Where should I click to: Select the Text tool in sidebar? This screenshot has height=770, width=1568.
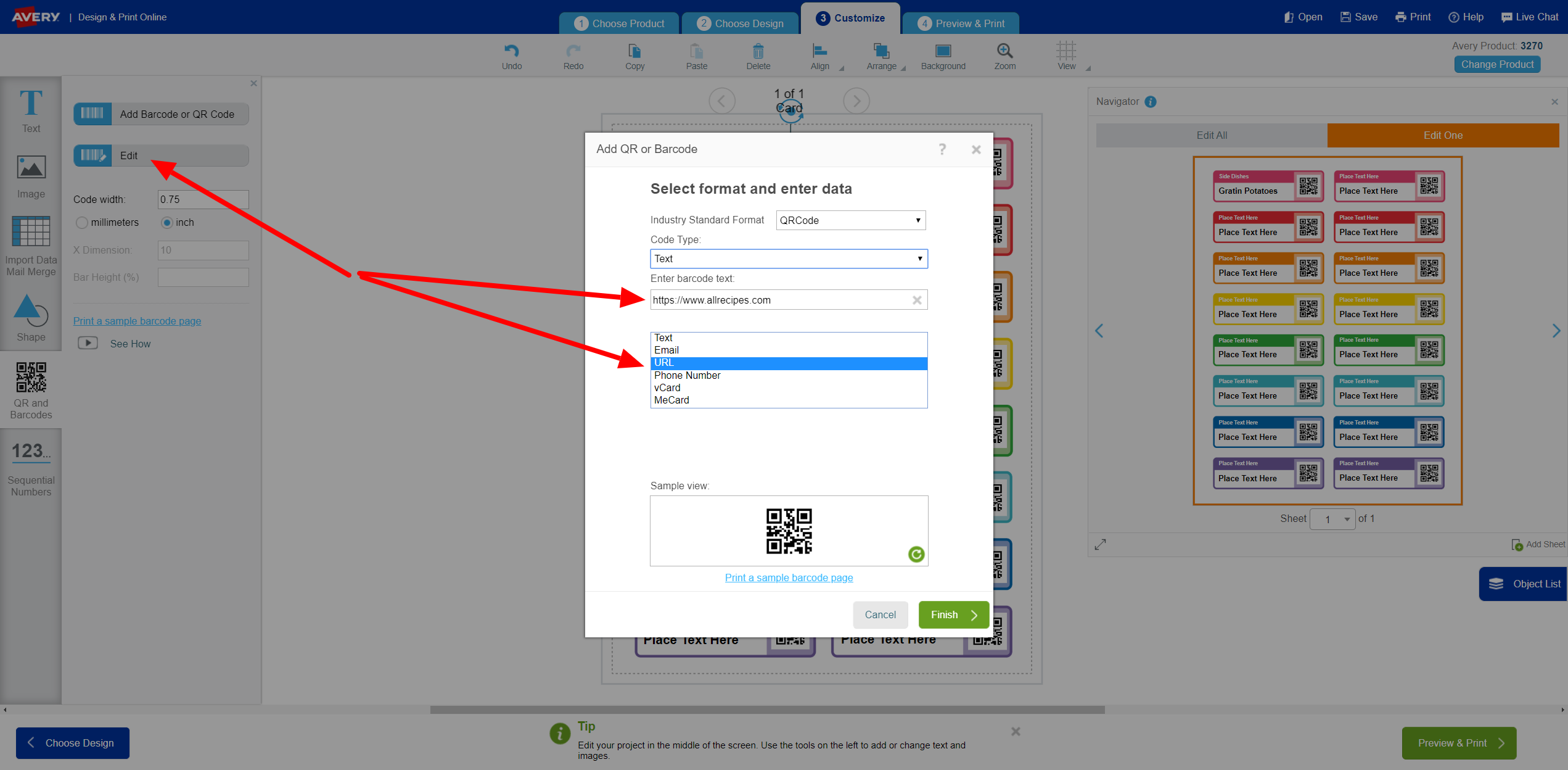point(31,111)
